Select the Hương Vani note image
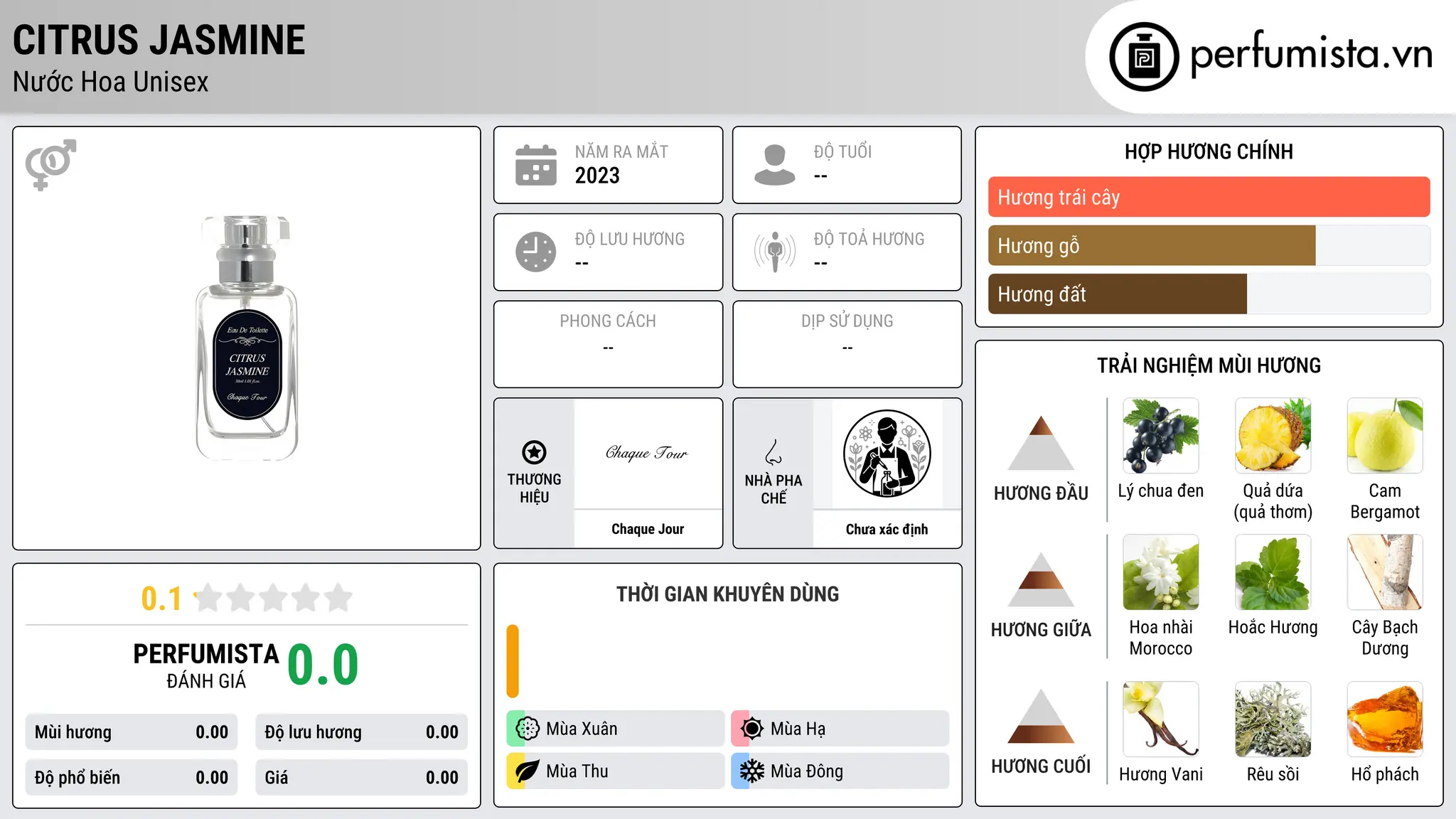The height and width of the screenshot is (819, 1456). point(1161,719)
